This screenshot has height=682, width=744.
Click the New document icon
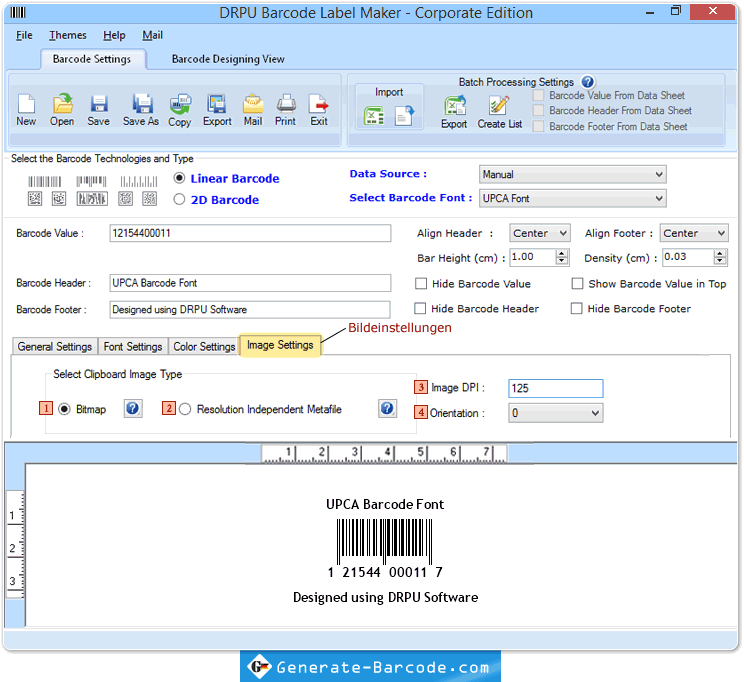[x=26, y=104]
